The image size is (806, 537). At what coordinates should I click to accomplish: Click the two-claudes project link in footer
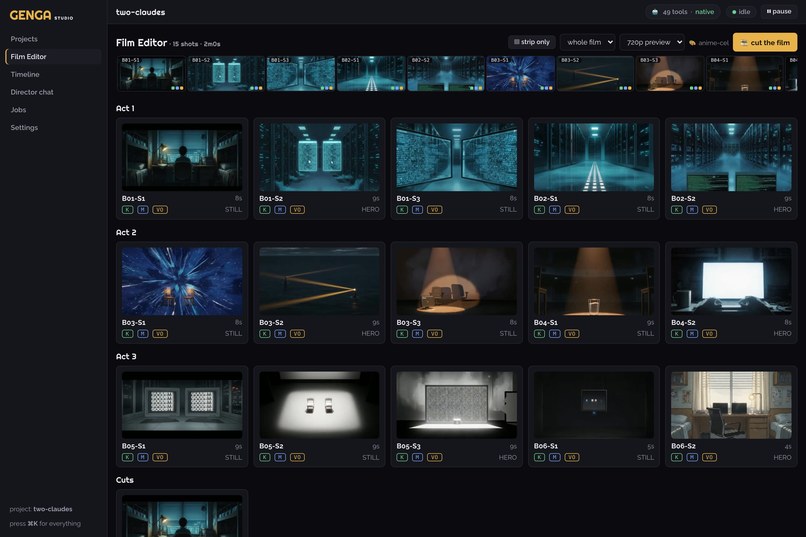pos(53,509)
